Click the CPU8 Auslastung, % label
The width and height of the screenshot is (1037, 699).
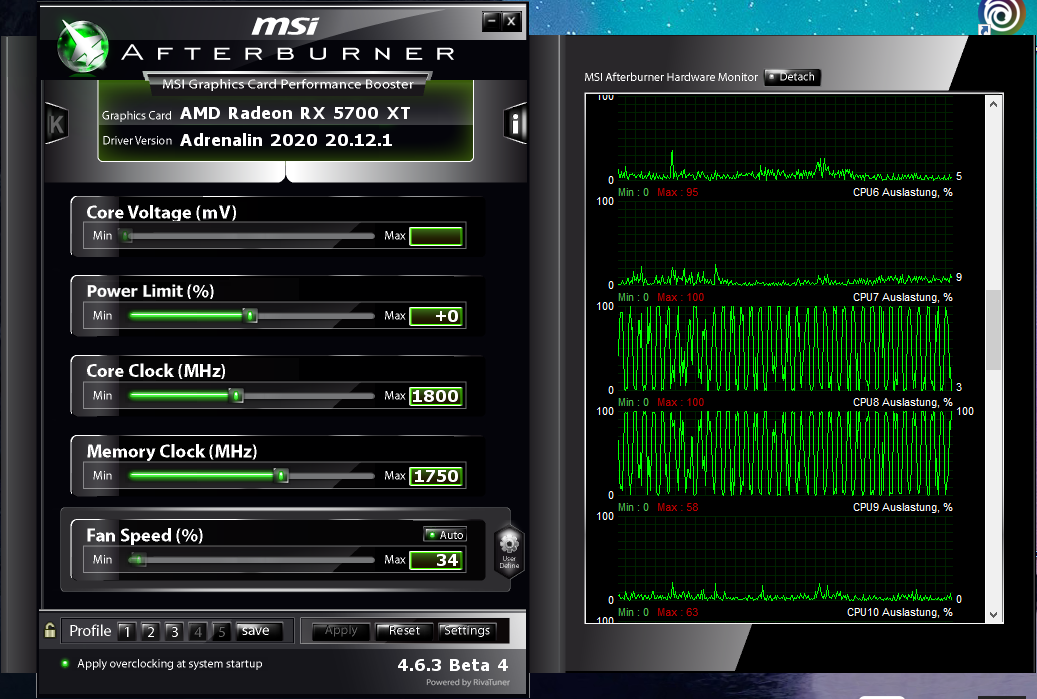pos(903,403)
